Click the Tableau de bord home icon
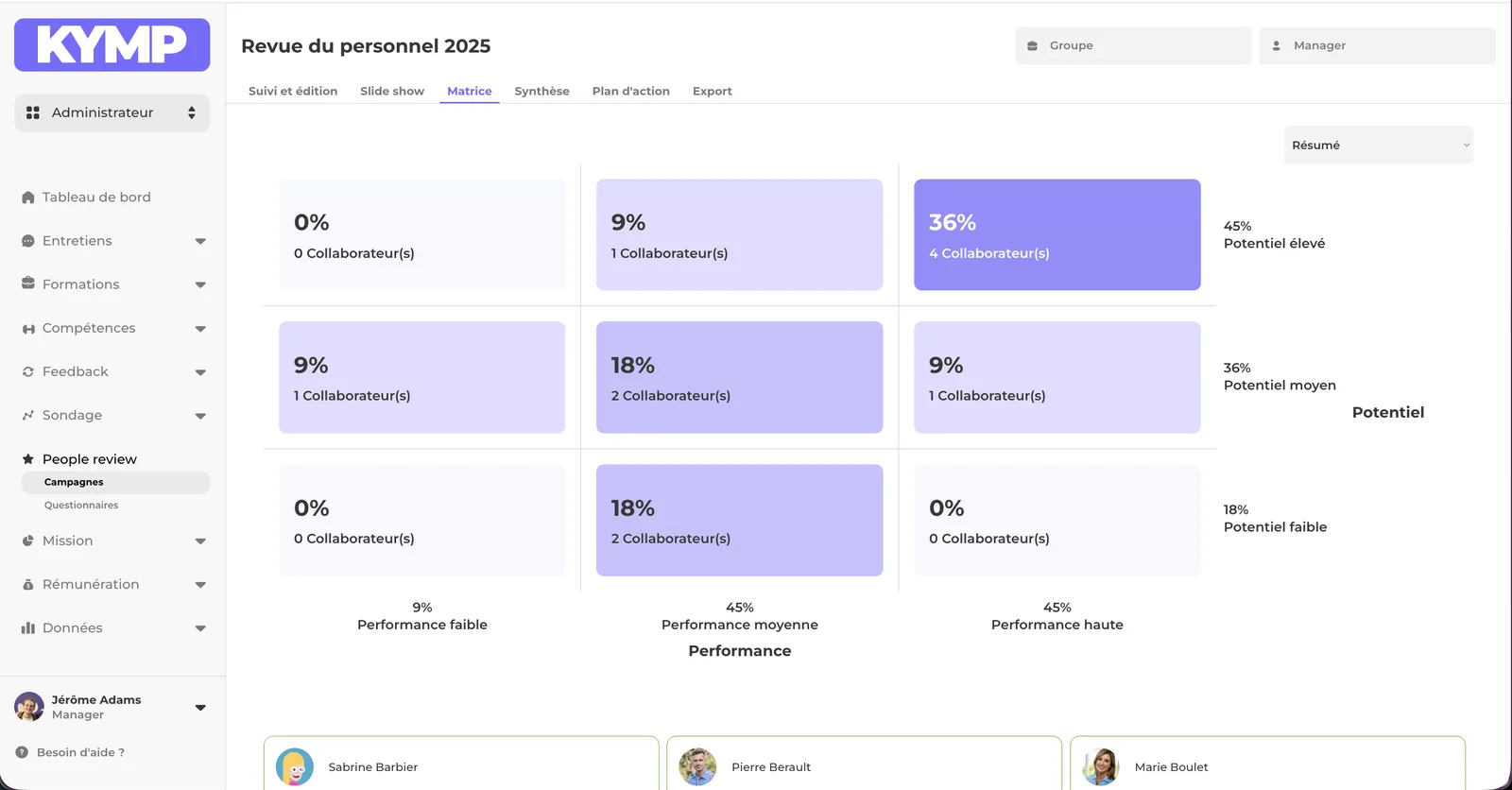This screenshot has width=1512, height=790. pyautogui.click(x=28, y=197)
